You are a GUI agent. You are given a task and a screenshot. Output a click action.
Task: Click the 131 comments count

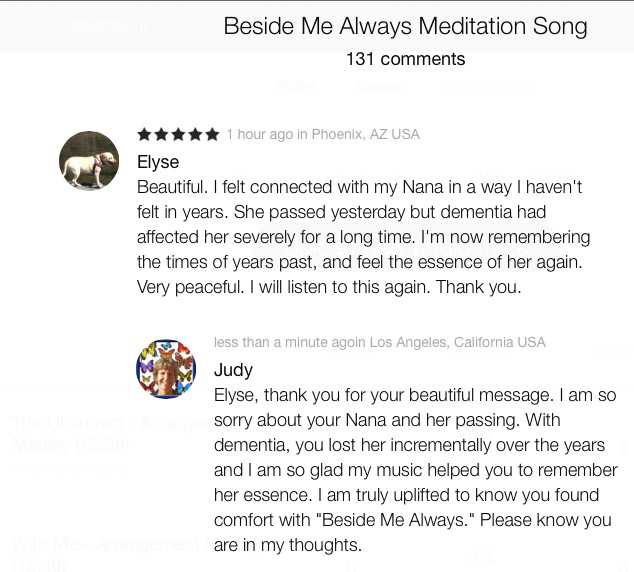click(405, 59)
